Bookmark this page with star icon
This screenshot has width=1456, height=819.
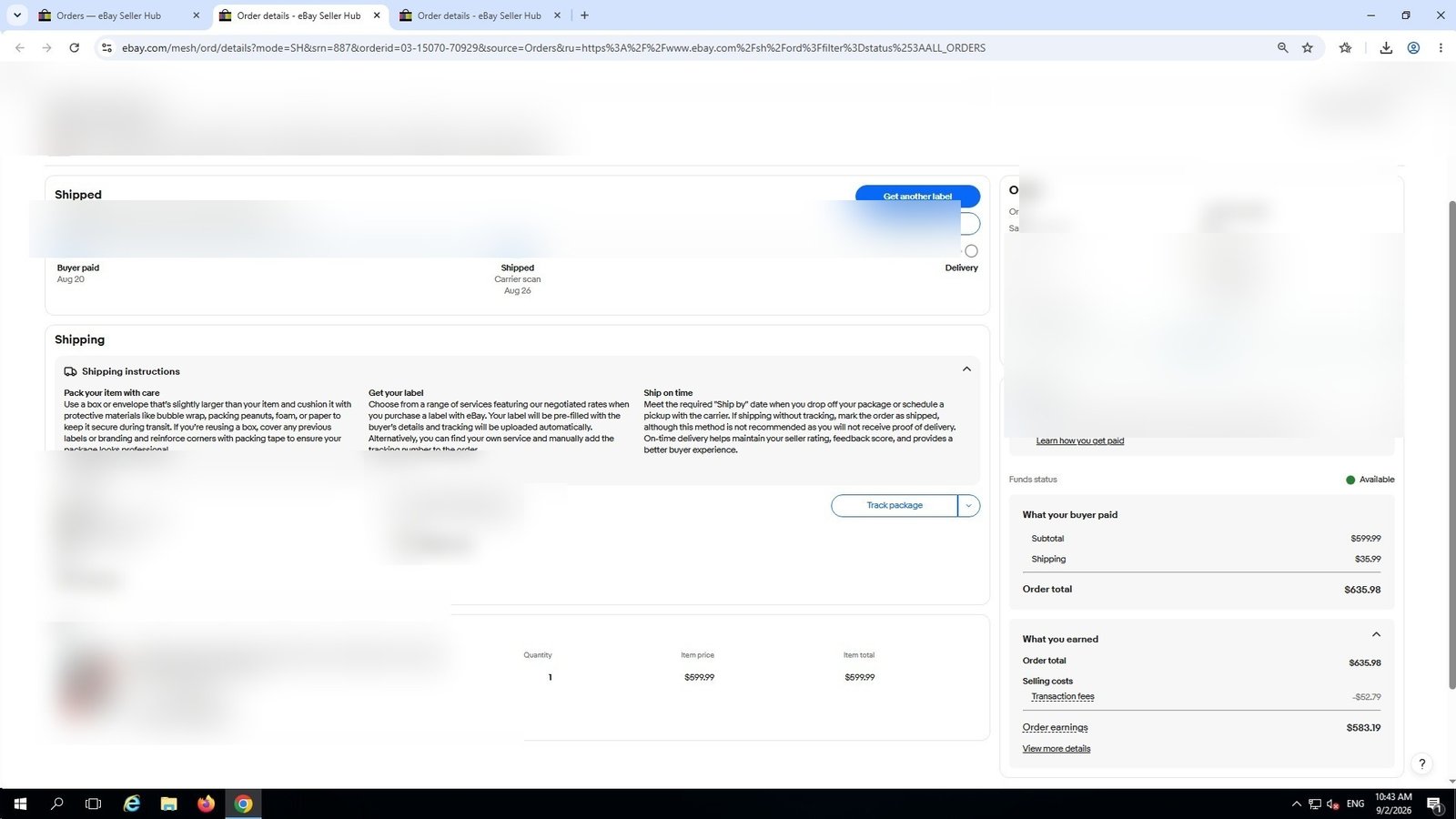point(1308,47)
